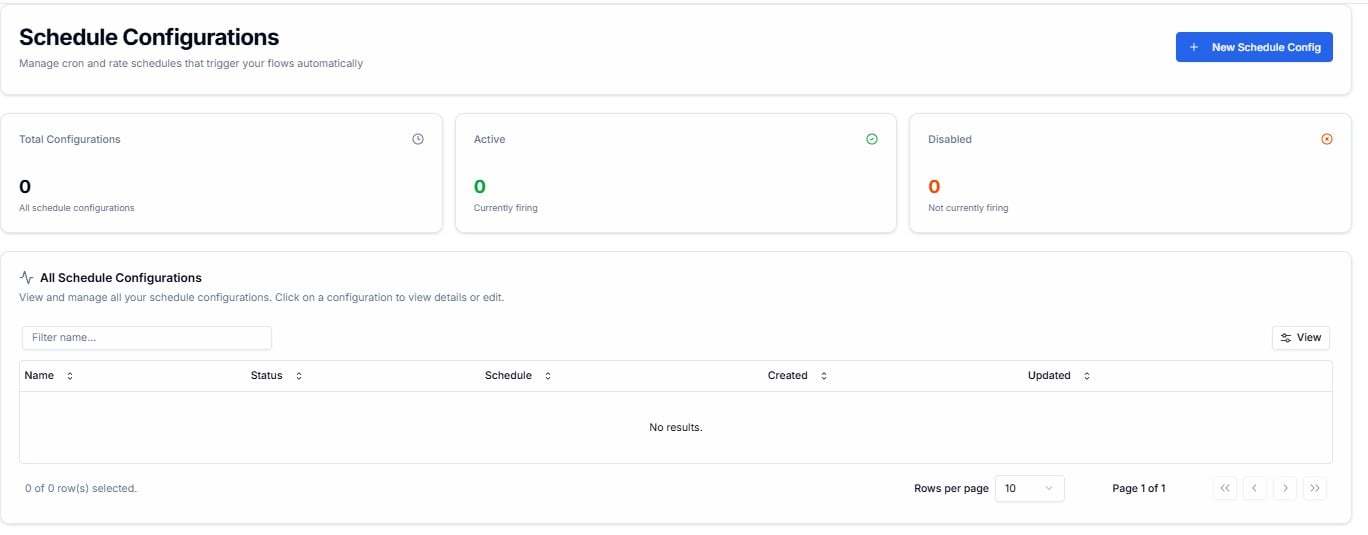Click the Page 1 of 1 indicator
The width and height of the screenshot is (1368, 535).
tap(1139, 488)
